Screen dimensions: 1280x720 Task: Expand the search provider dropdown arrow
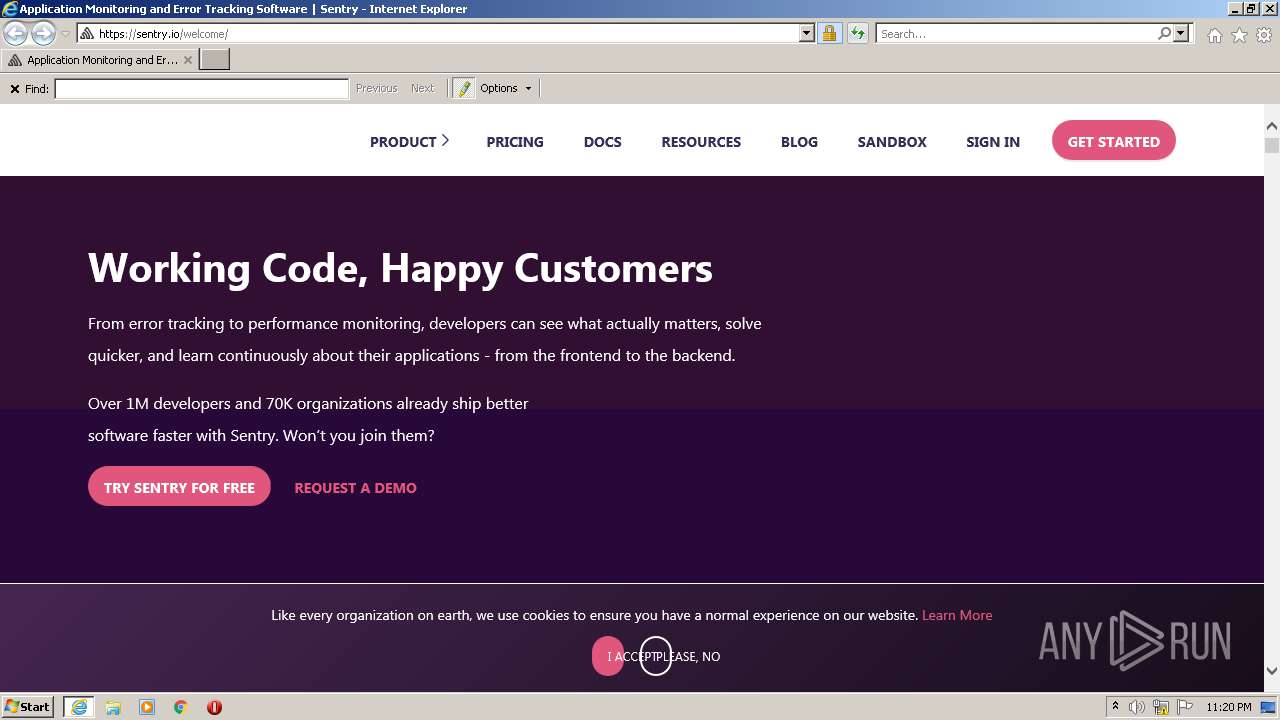(x=1181, y=33)
